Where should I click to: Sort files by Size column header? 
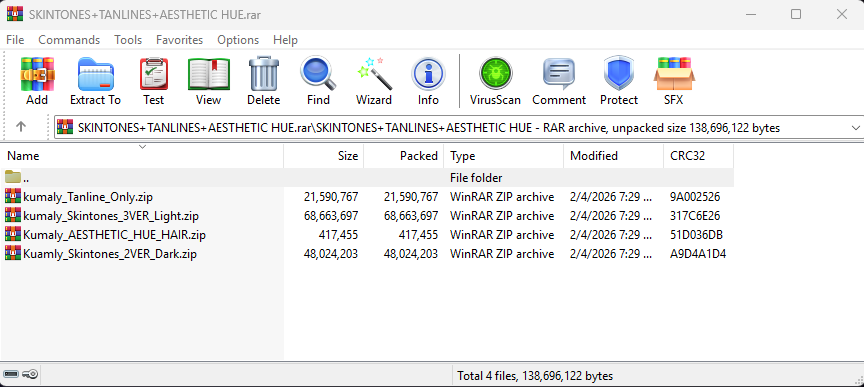pyautogui.click(x=323, y=156)
